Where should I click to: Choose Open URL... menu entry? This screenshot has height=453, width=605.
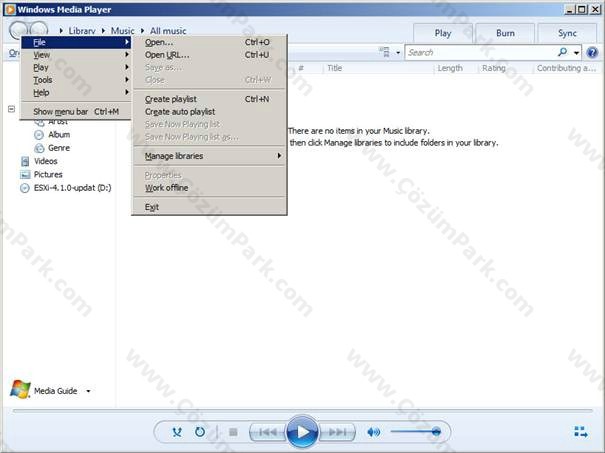[209, 55]
